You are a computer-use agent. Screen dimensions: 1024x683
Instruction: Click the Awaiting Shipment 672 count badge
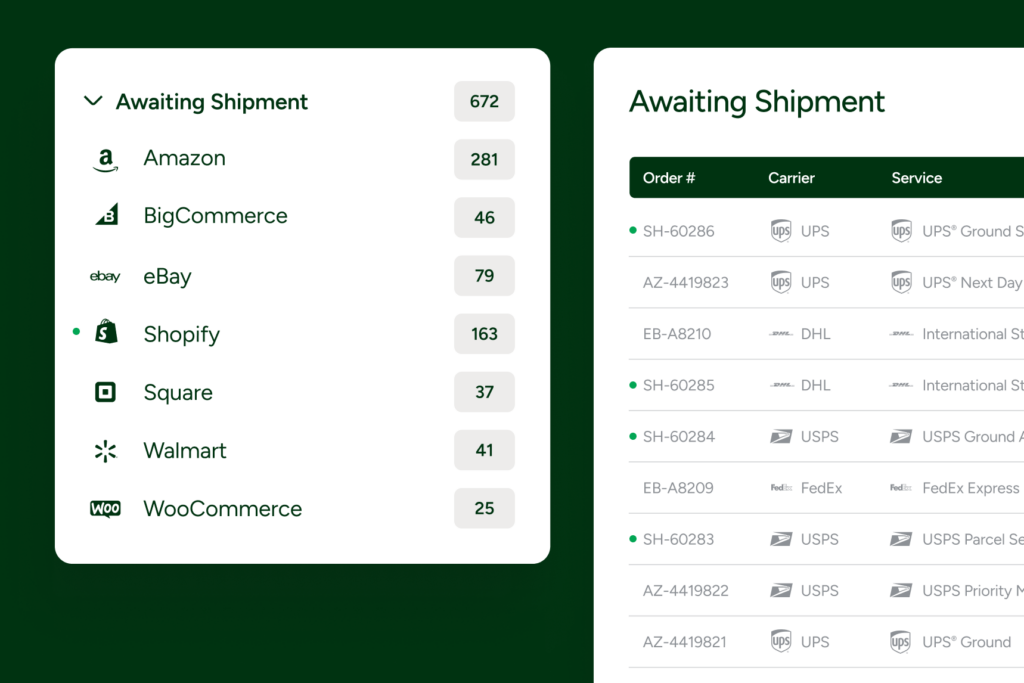[x=484, y=101]
